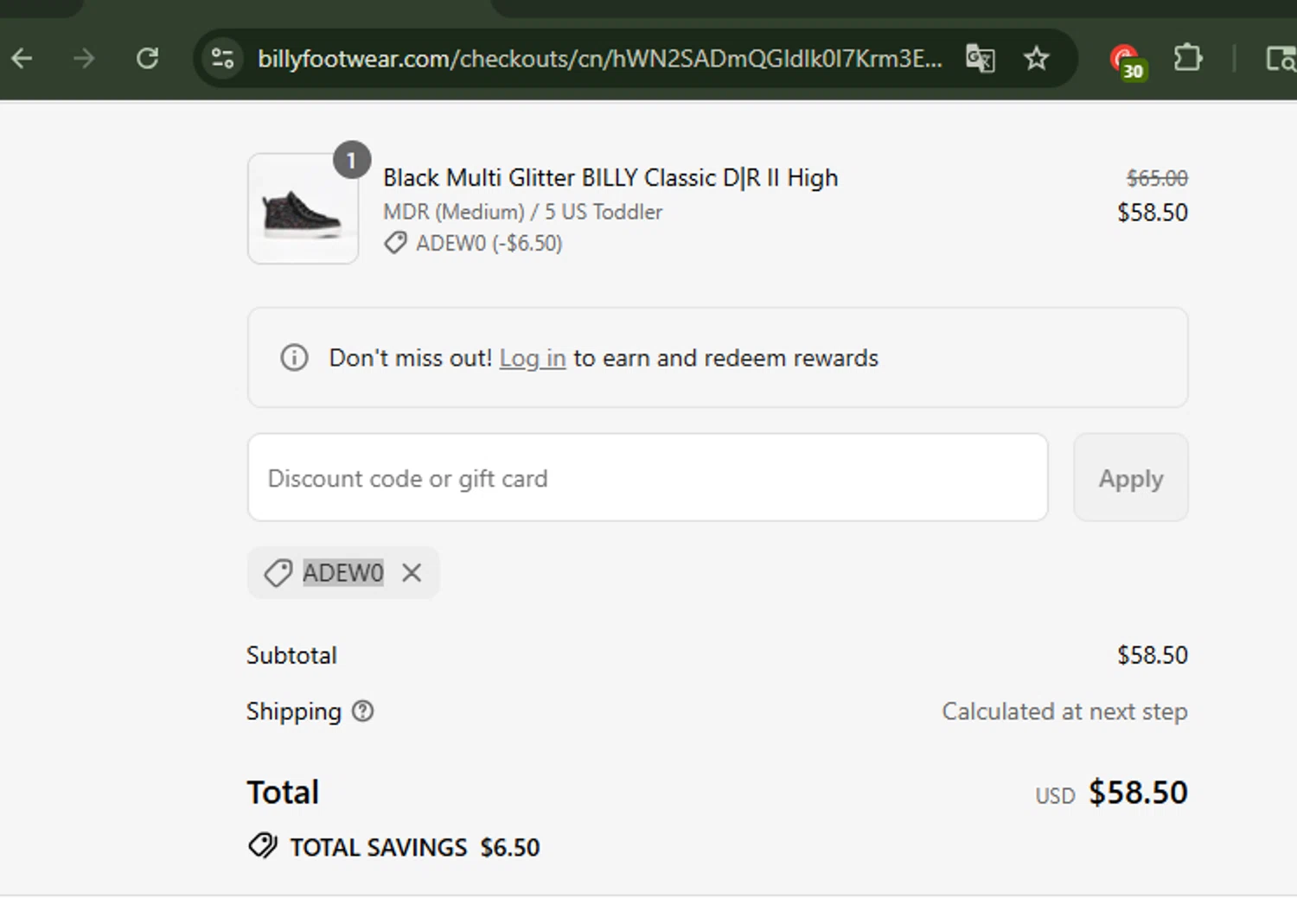Click the Total Savings tag icon
1297x924 pixels.
263,845
